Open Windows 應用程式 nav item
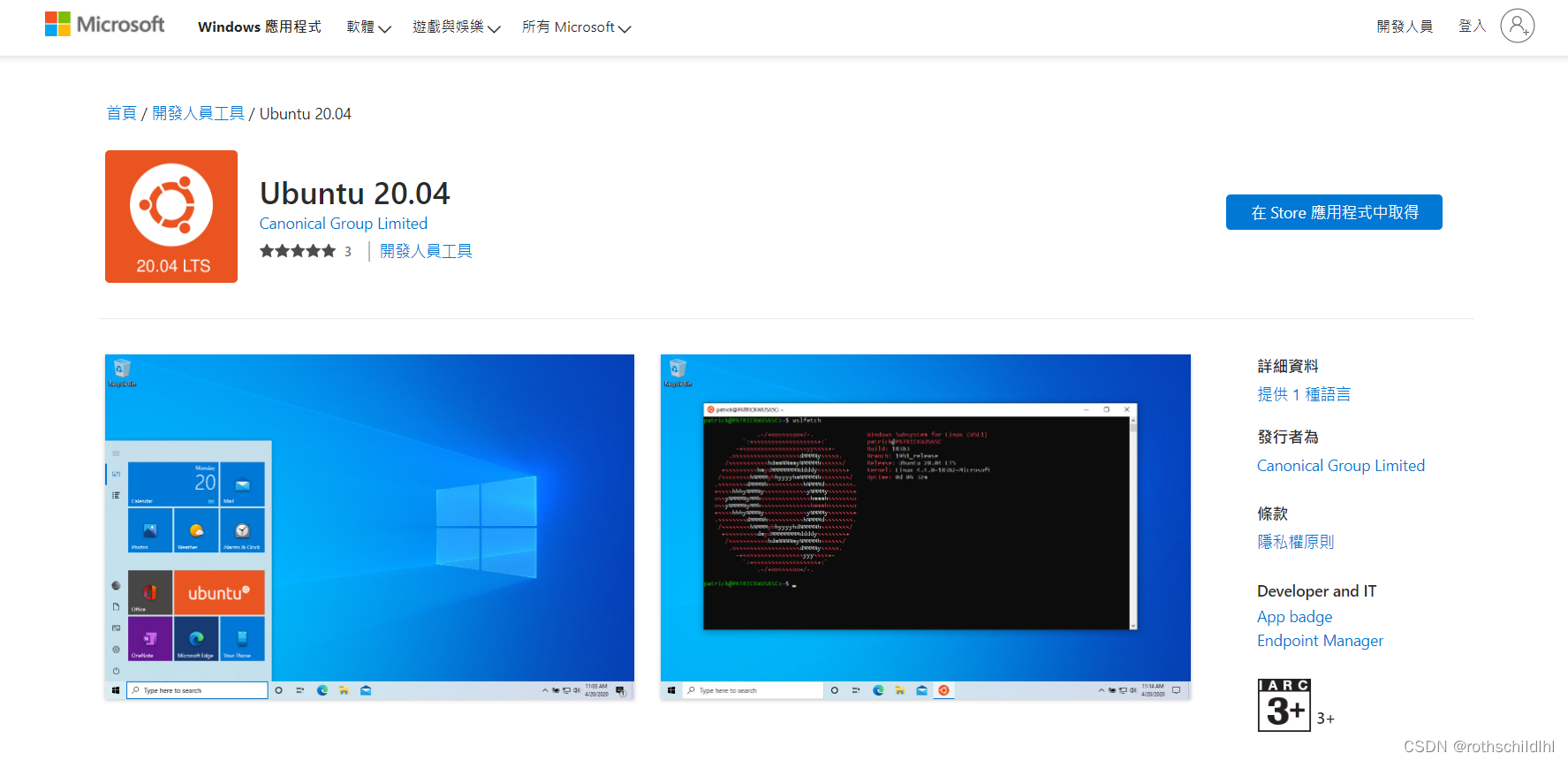Viewport: 1568px width, 761px height. tap(260, 27)
